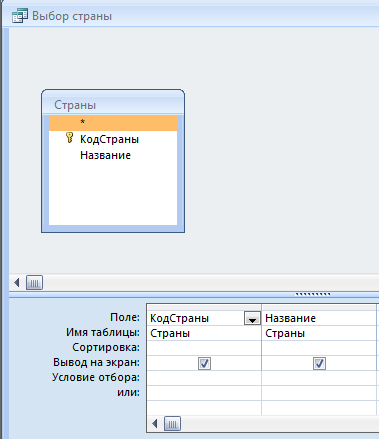Uncheck Вывод на экран for КодСтраны
The image size is (379, 439).
pos(204,363)
